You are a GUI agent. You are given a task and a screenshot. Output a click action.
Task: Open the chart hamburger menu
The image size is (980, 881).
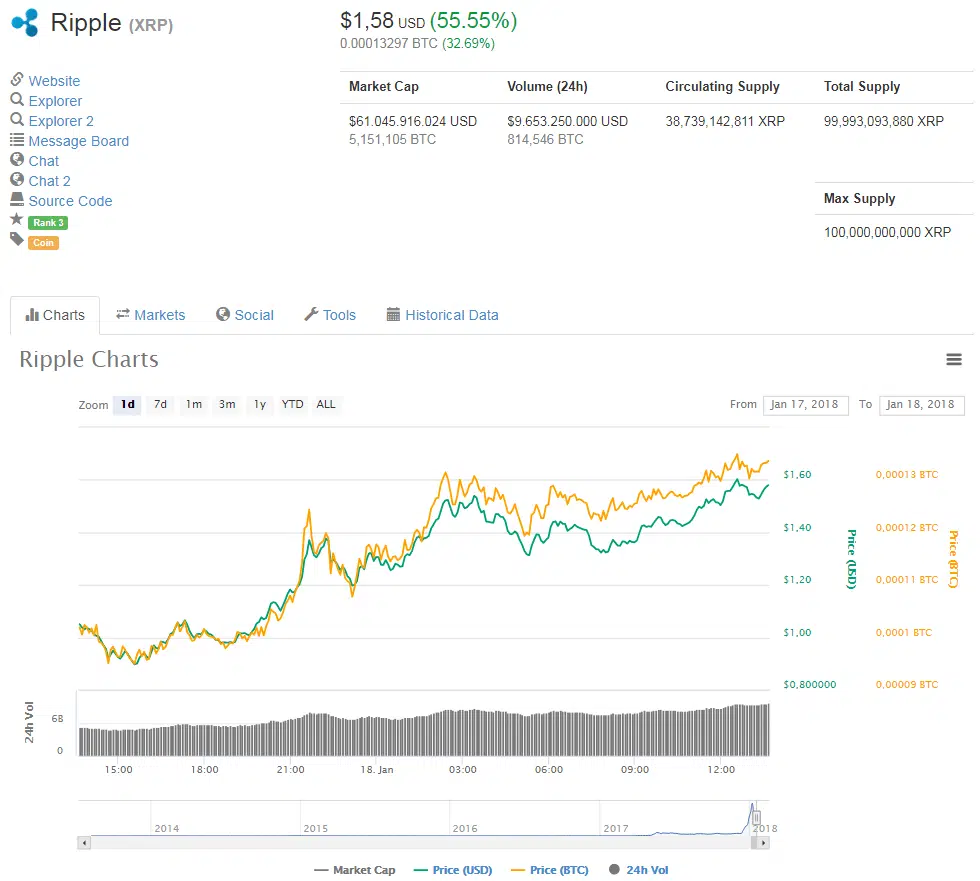point(954,359)
